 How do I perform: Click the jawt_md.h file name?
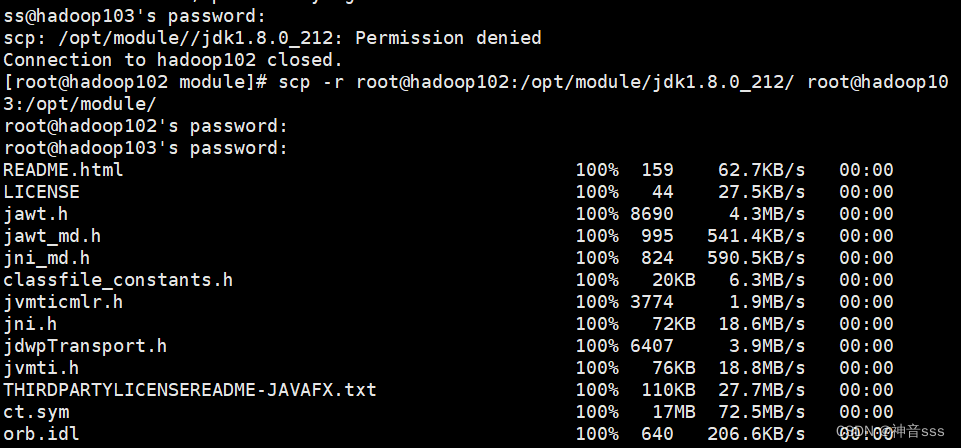[52, 236]
